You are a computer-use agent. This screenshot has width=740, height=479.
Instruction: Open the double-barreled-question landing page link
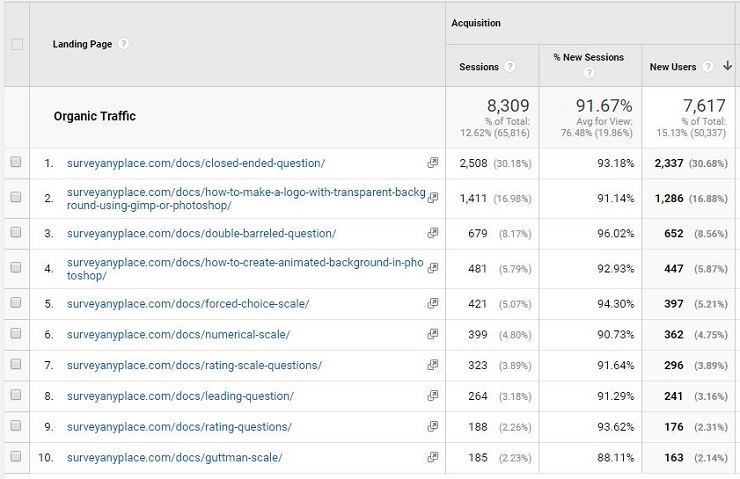202,234
